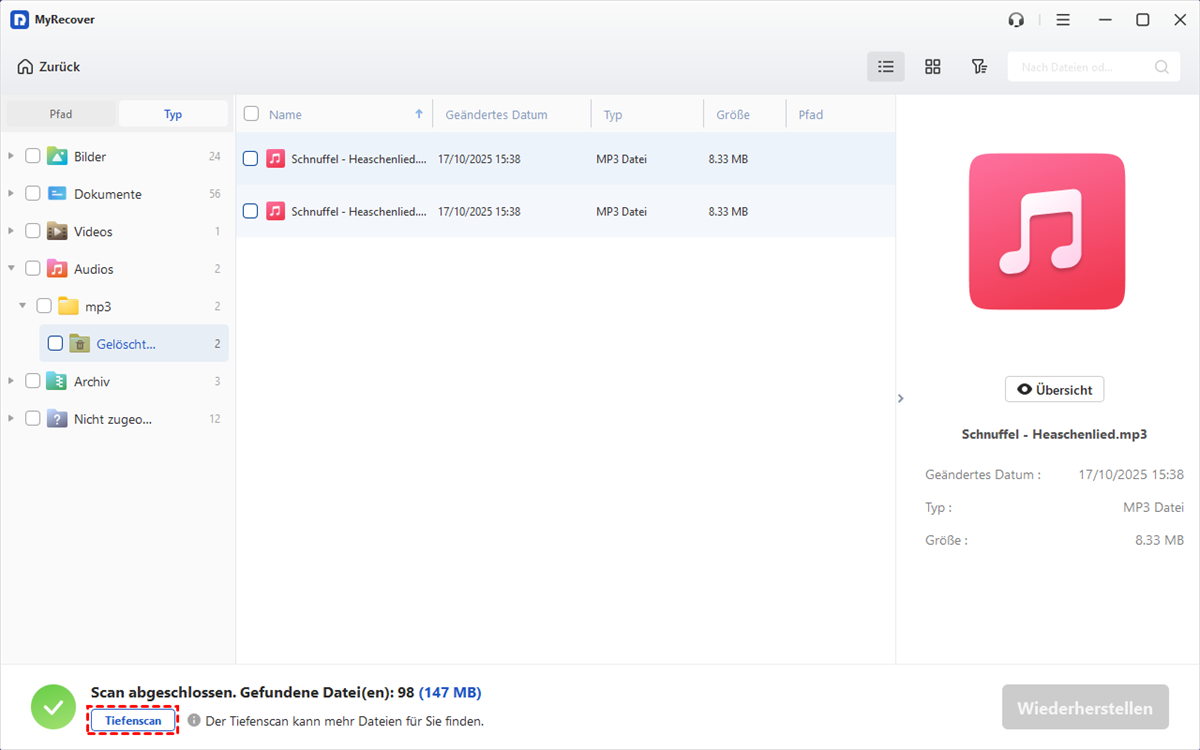Viewport: 1200px width, 750px height.
Task: Click the large music note preview thumbnail
Action: (1047, 231)
